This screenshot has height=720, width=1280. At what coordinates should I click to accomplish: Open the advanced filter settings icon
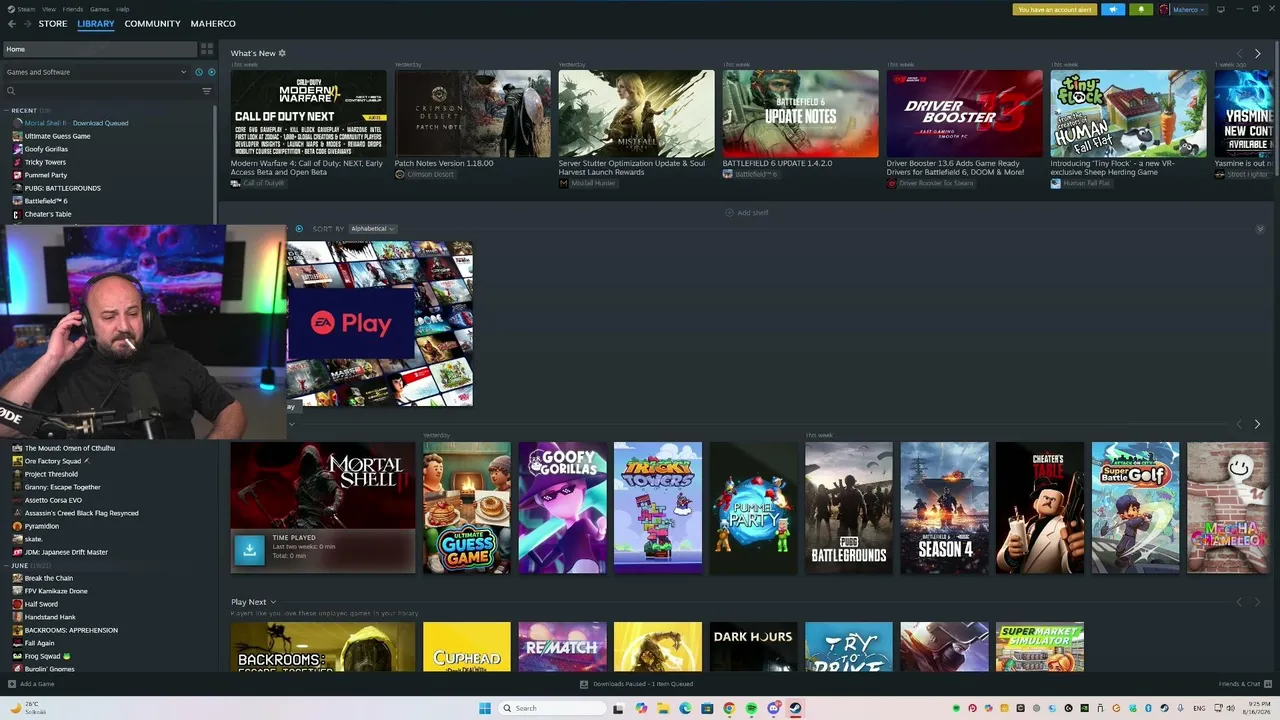pos(207,91)
